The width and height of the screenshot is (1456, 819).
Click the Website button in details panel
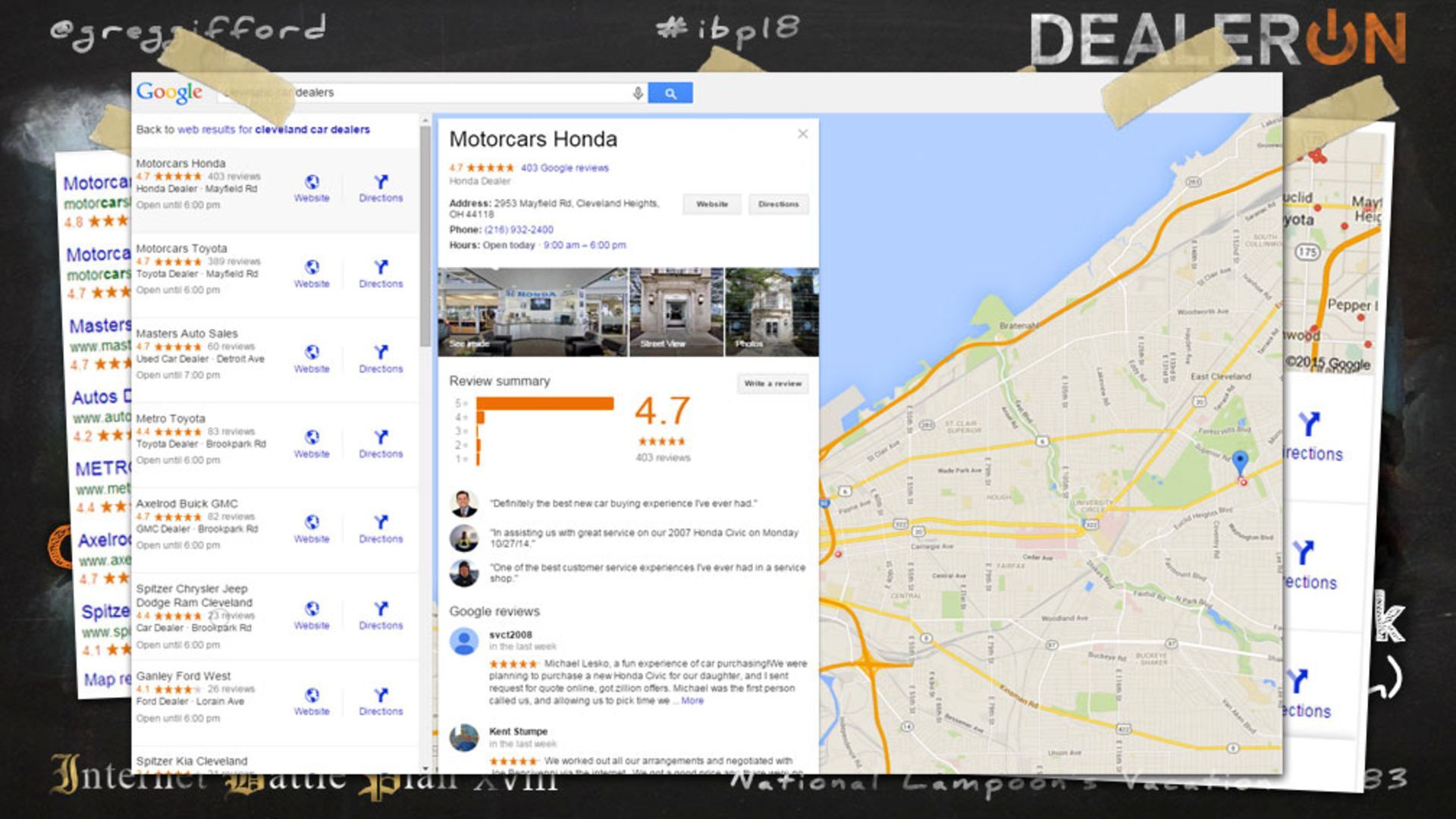712,204
